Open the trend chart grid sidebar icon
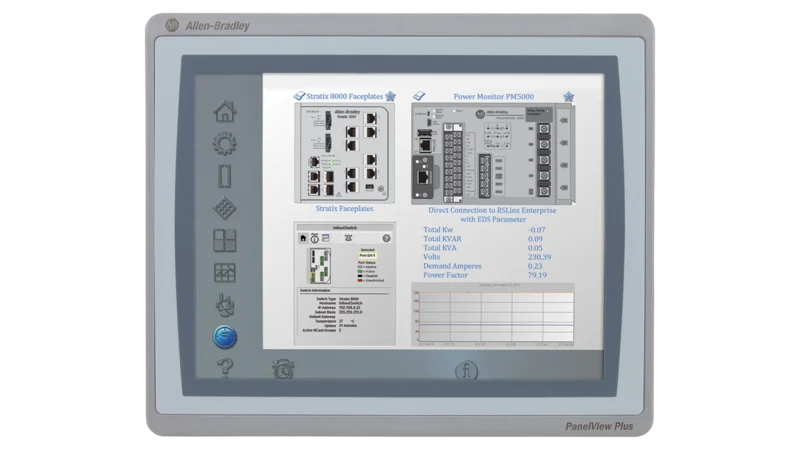This screenshot has height=450, width=800. coord(224,273)
